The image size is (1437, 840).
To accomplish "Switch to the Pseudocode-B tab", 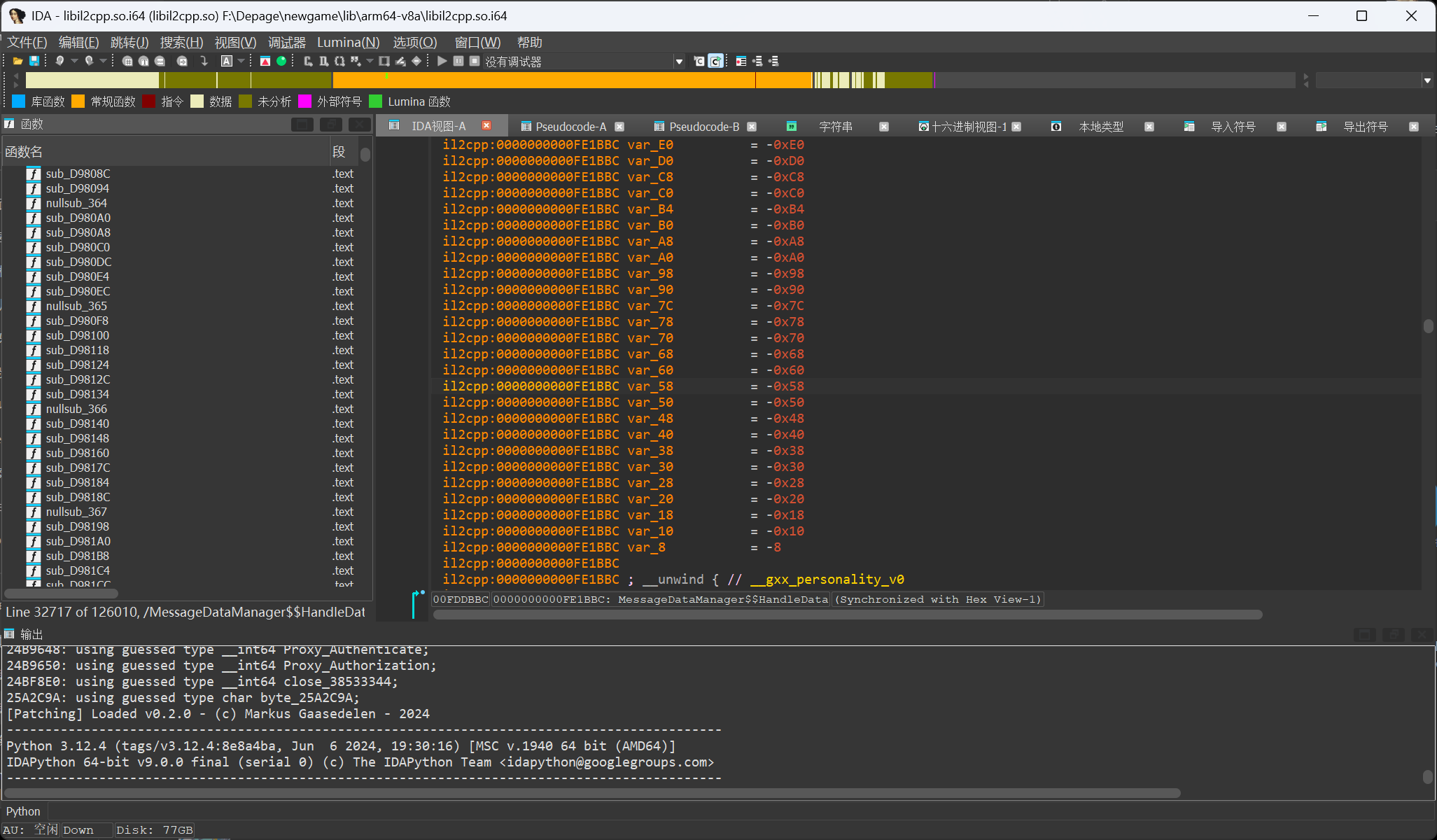I will pyautogui.click(x=703, y=127).
